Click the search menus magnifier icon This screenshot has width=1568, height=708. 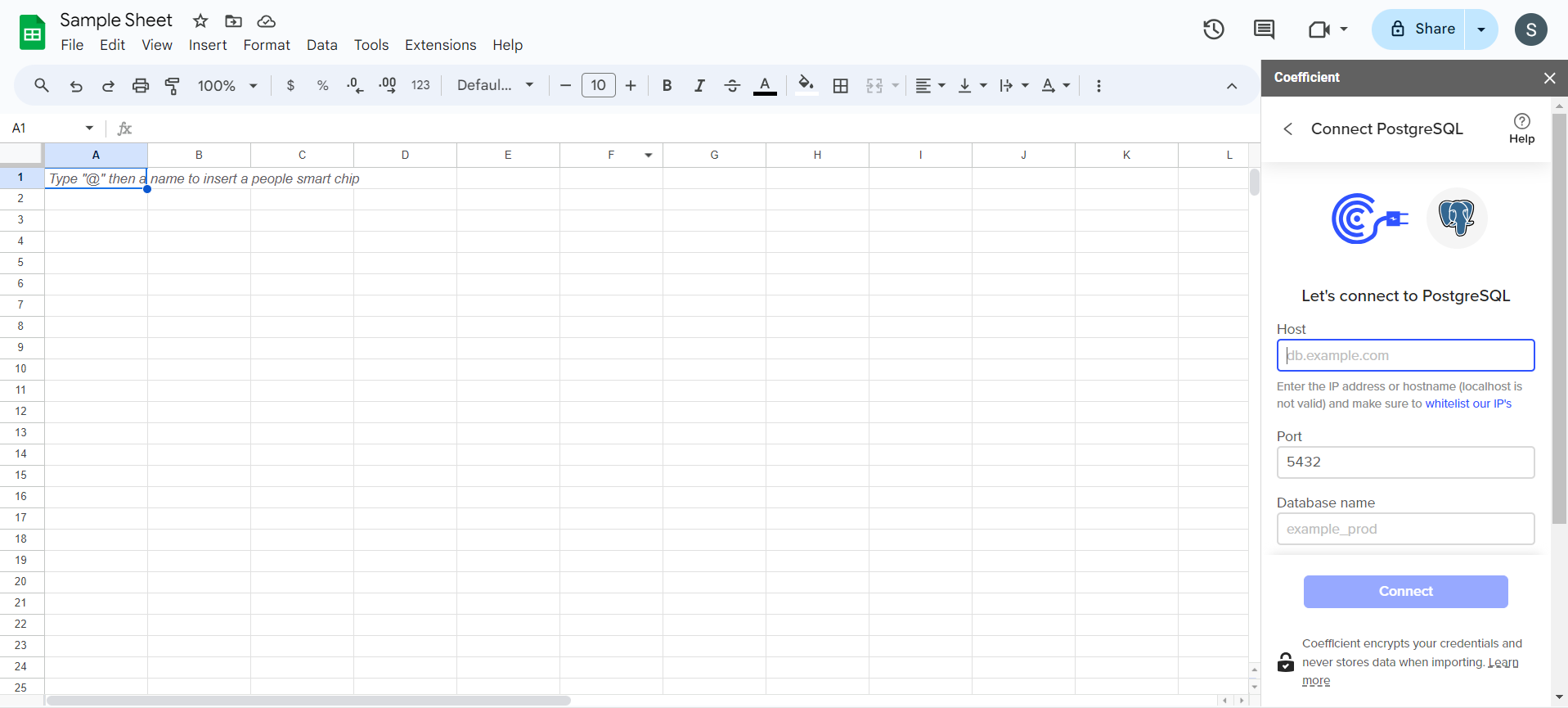[42, 85]
